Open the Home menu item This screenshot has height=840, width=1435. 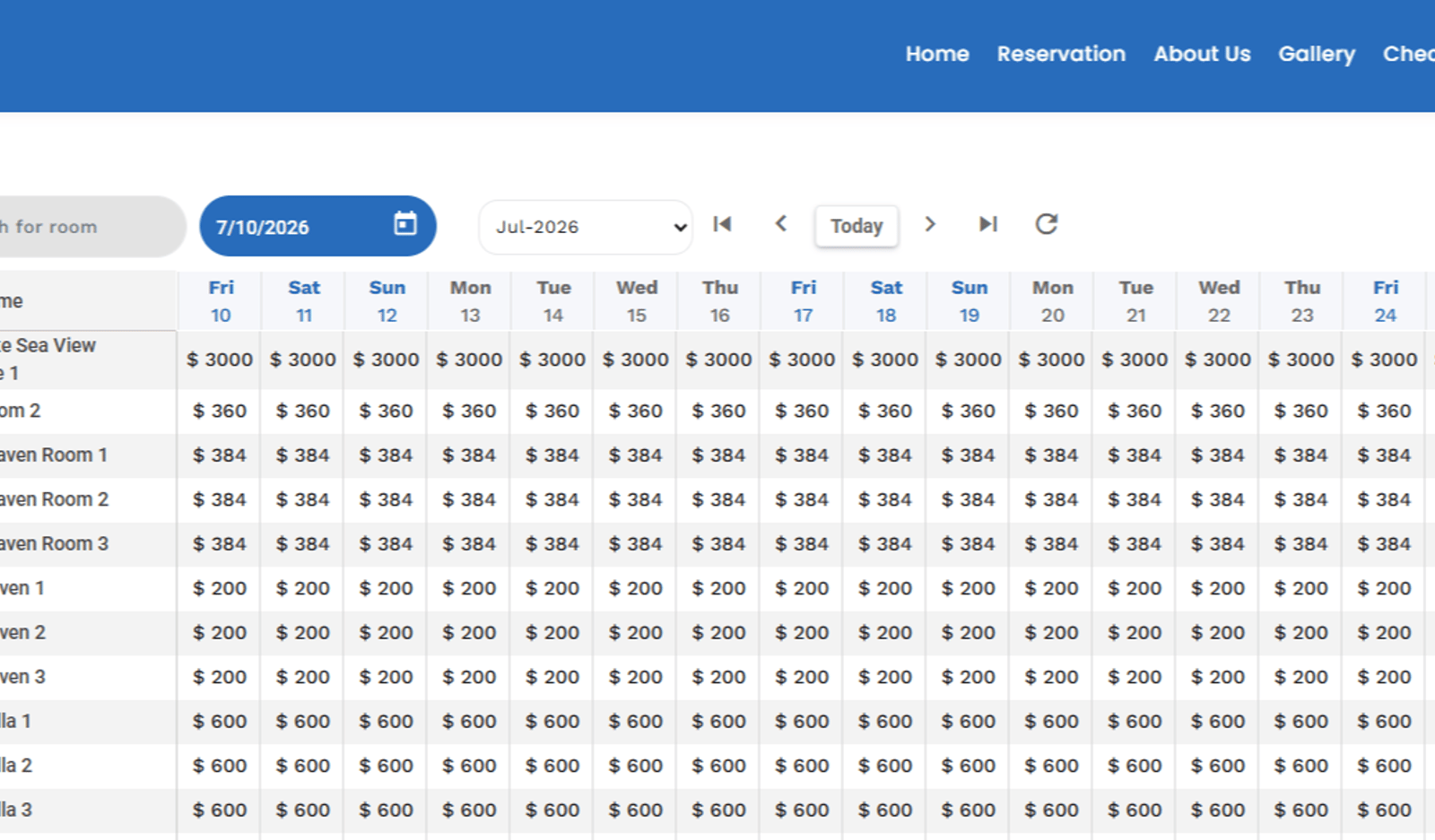[x=937, y=54]
